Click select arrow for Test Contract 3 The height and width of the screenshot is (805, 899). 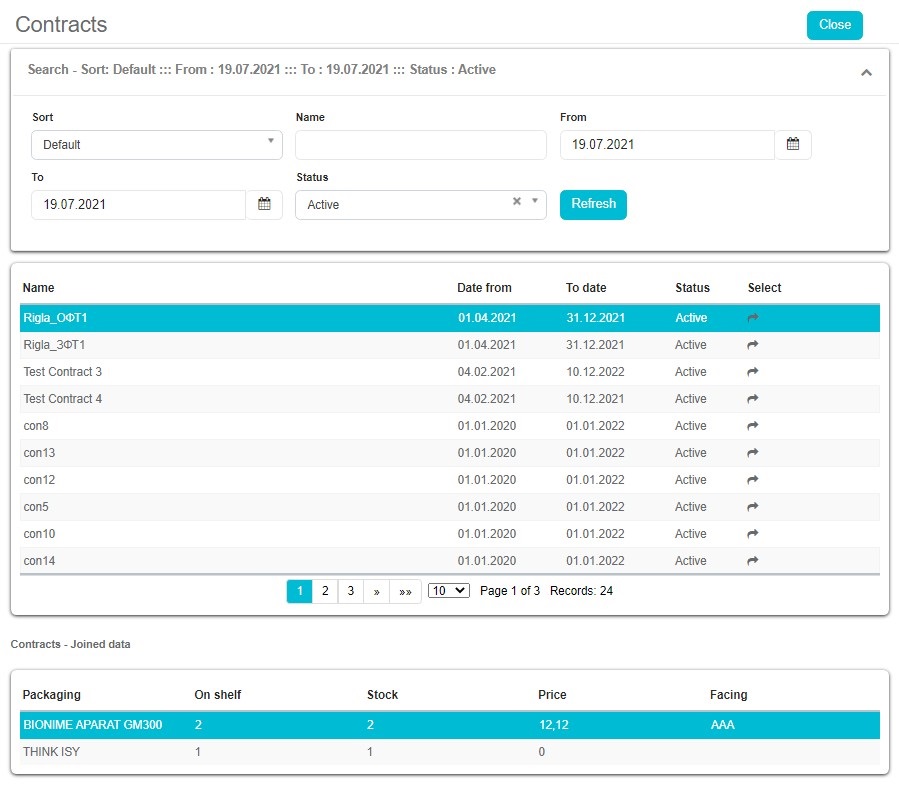753,372
